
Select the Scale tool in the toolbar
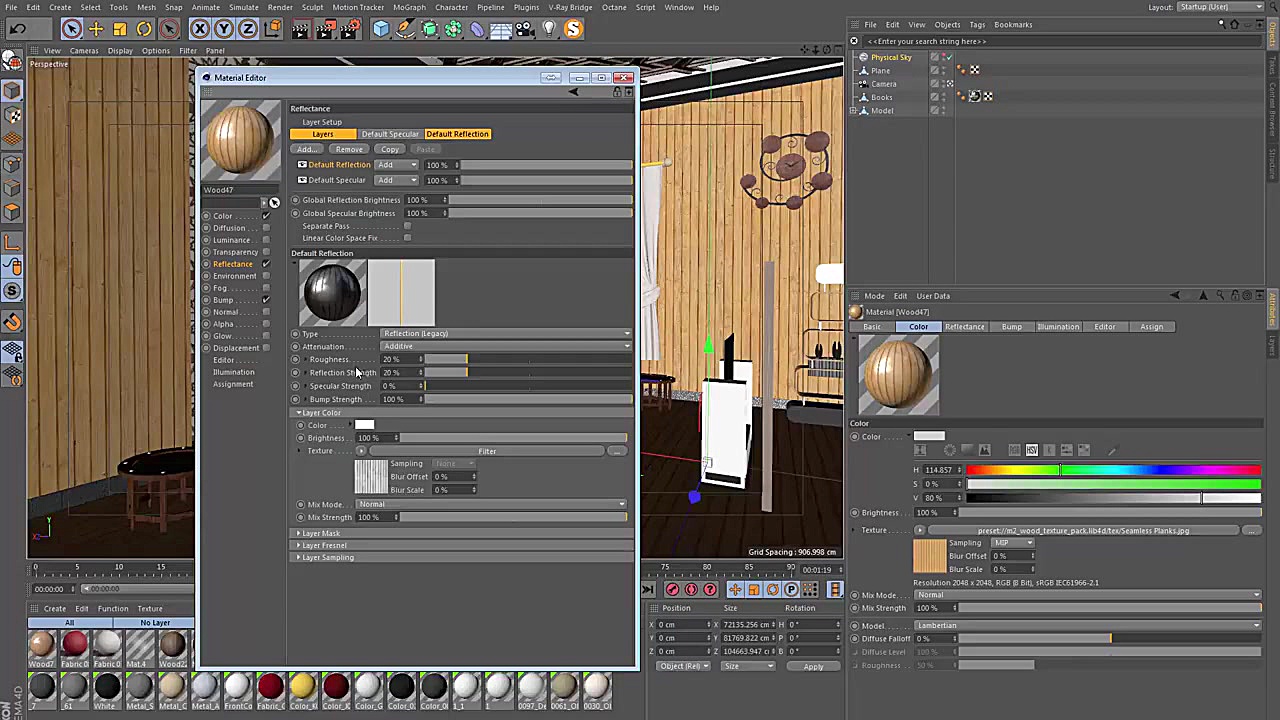click(119, 28)
